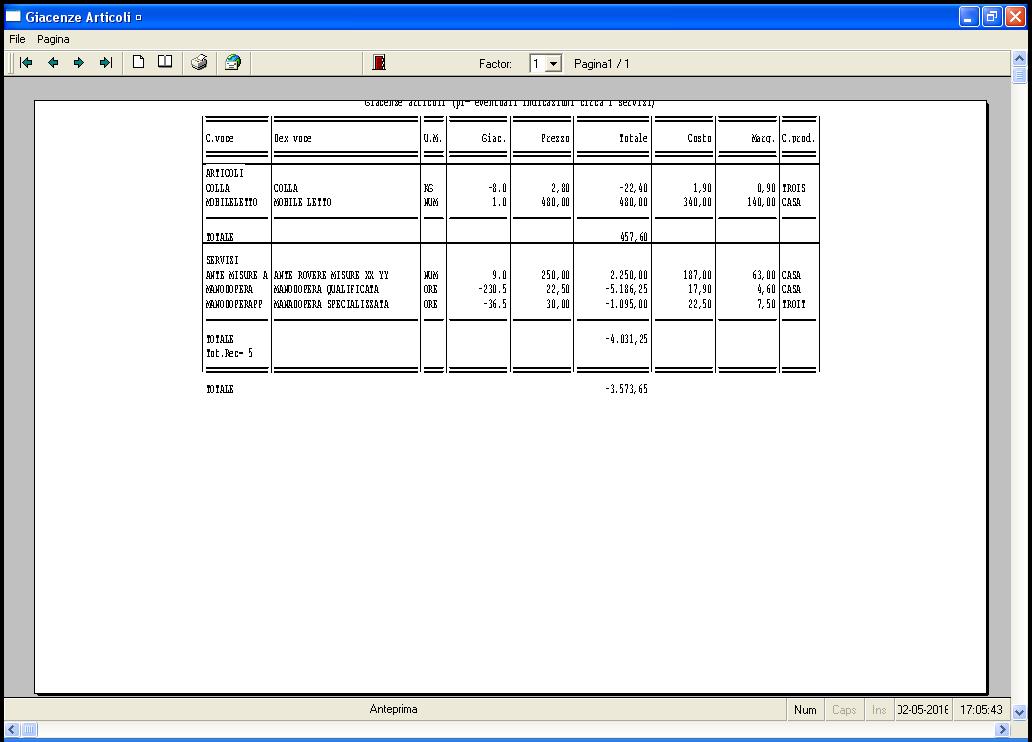This screenshot has height=742, width=1032.
Task: Select single page view icon
Action: pyautogui.click(x=139, y=62)
